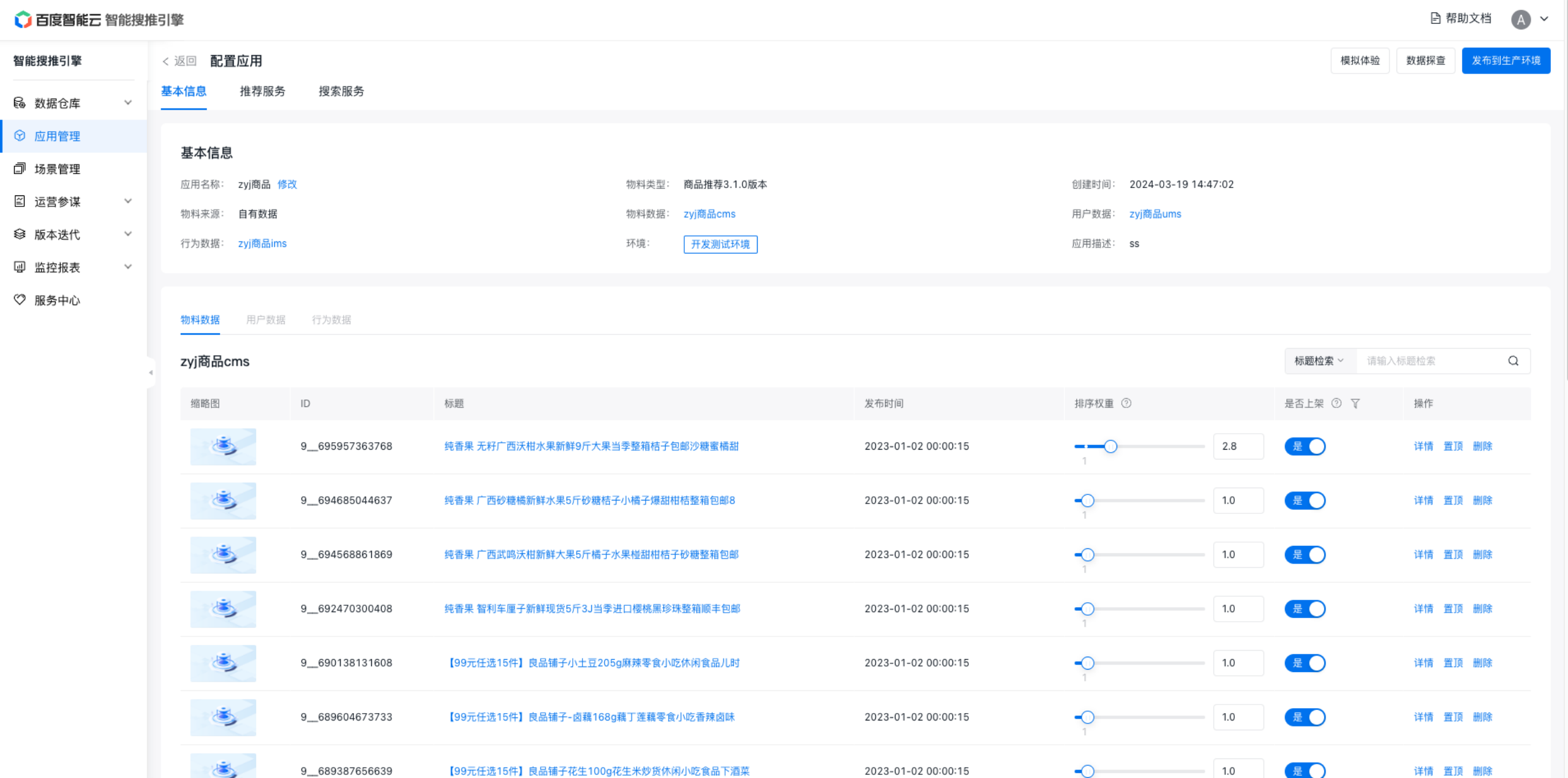Screen dimensions: 1568x778
Task: Click 删除 for item 9__689604673733
Action: [x=1482, y=717]
